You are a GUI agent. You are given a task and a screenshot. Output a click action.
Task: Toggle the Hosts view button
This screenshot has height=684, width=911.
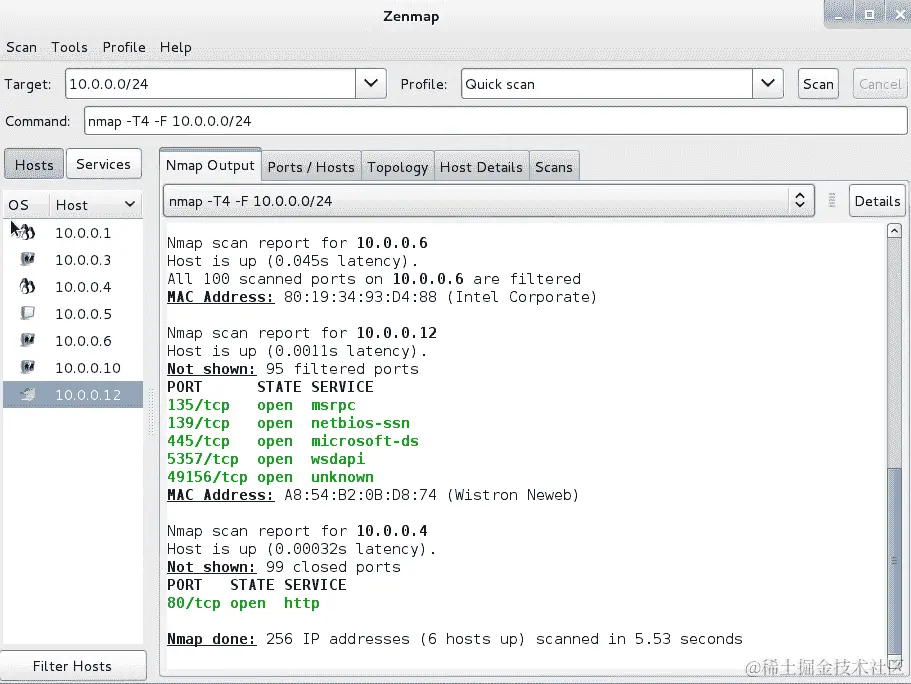[34, 164]
